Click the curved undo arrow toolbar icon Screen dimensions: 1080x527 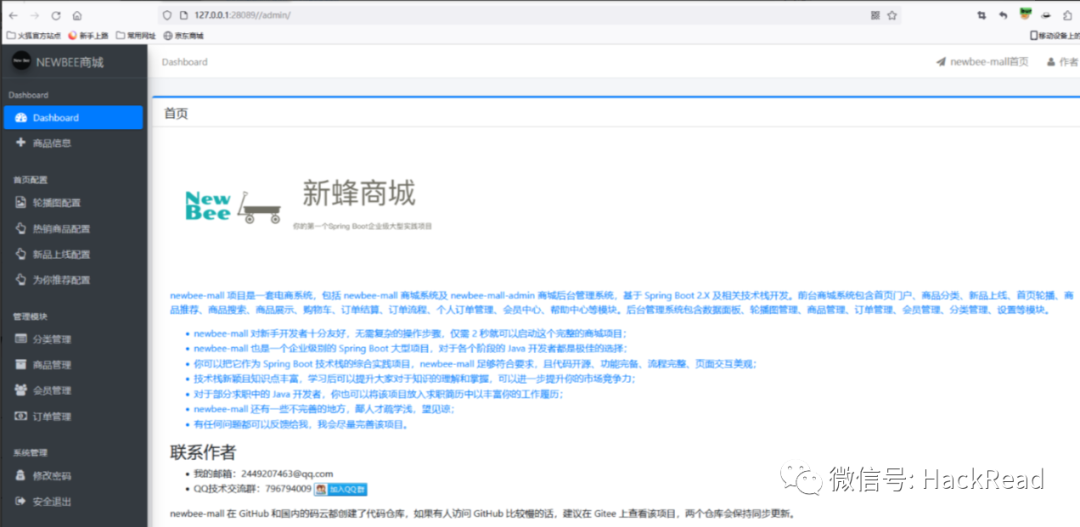point(1004,15)
